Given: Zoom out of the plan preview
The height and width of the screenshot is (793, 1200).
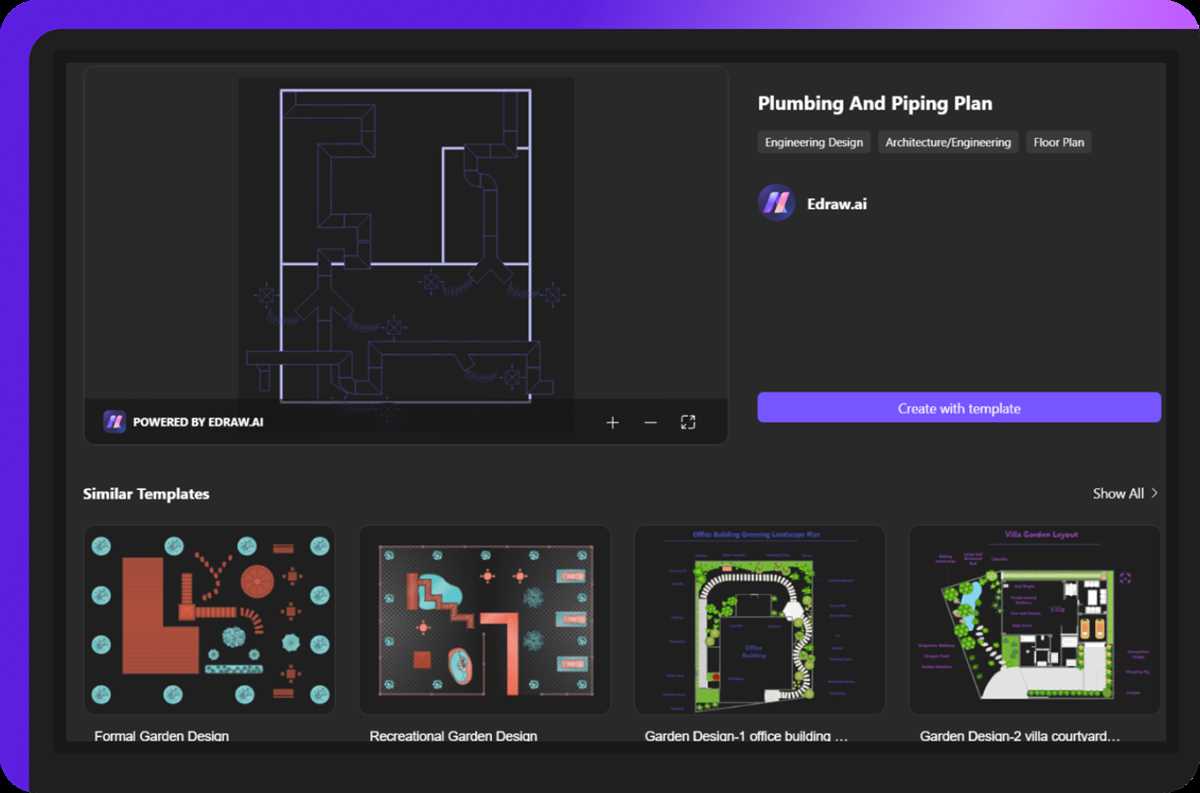Looking at the screenshot, I should click(650, 423).
